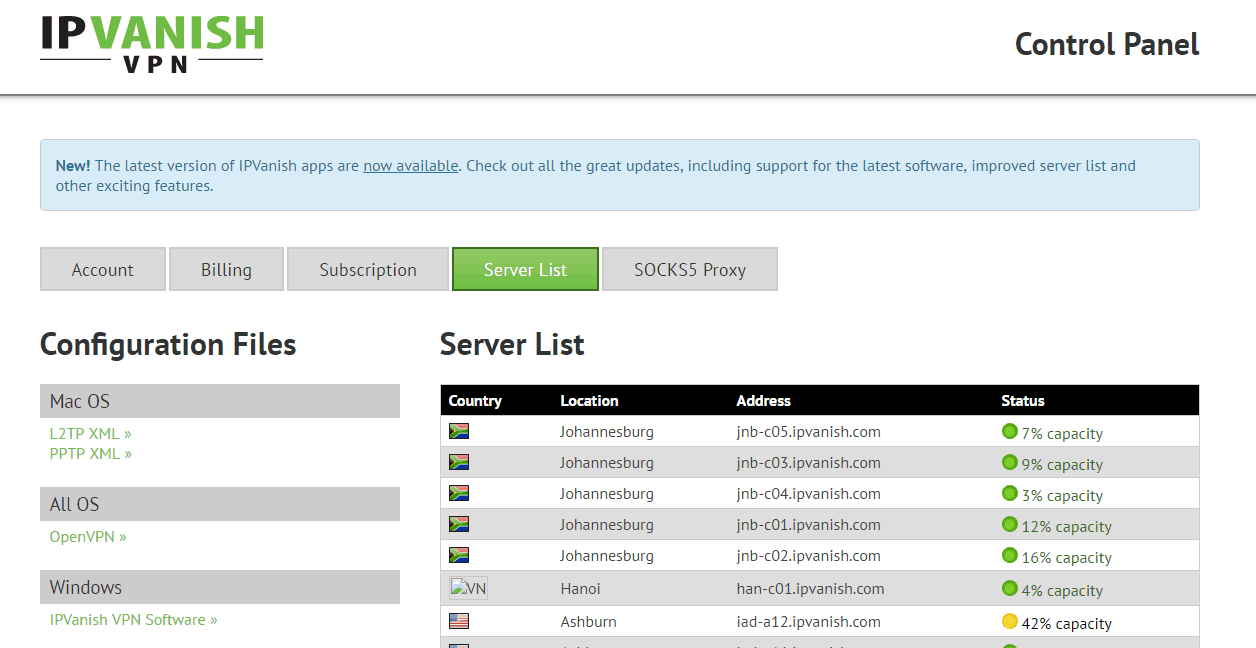Click the Address column header
The width and height of the screenshot is (1256, 648).
click(764, 401)
